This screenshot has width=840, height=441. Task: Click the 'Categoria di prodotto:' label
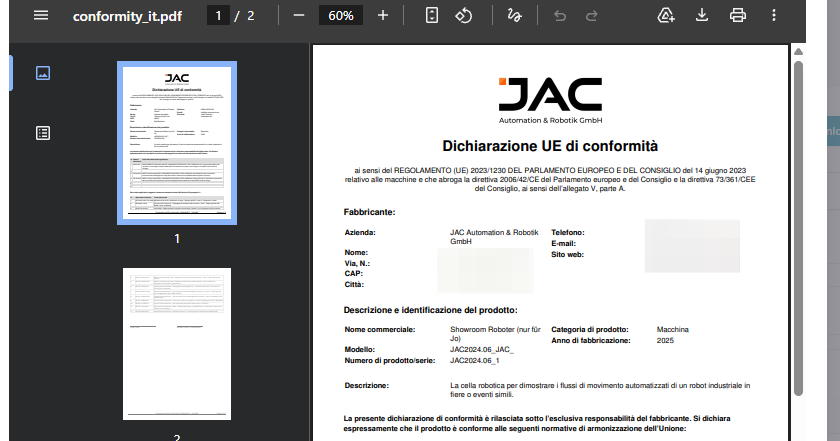click(590, 330)
